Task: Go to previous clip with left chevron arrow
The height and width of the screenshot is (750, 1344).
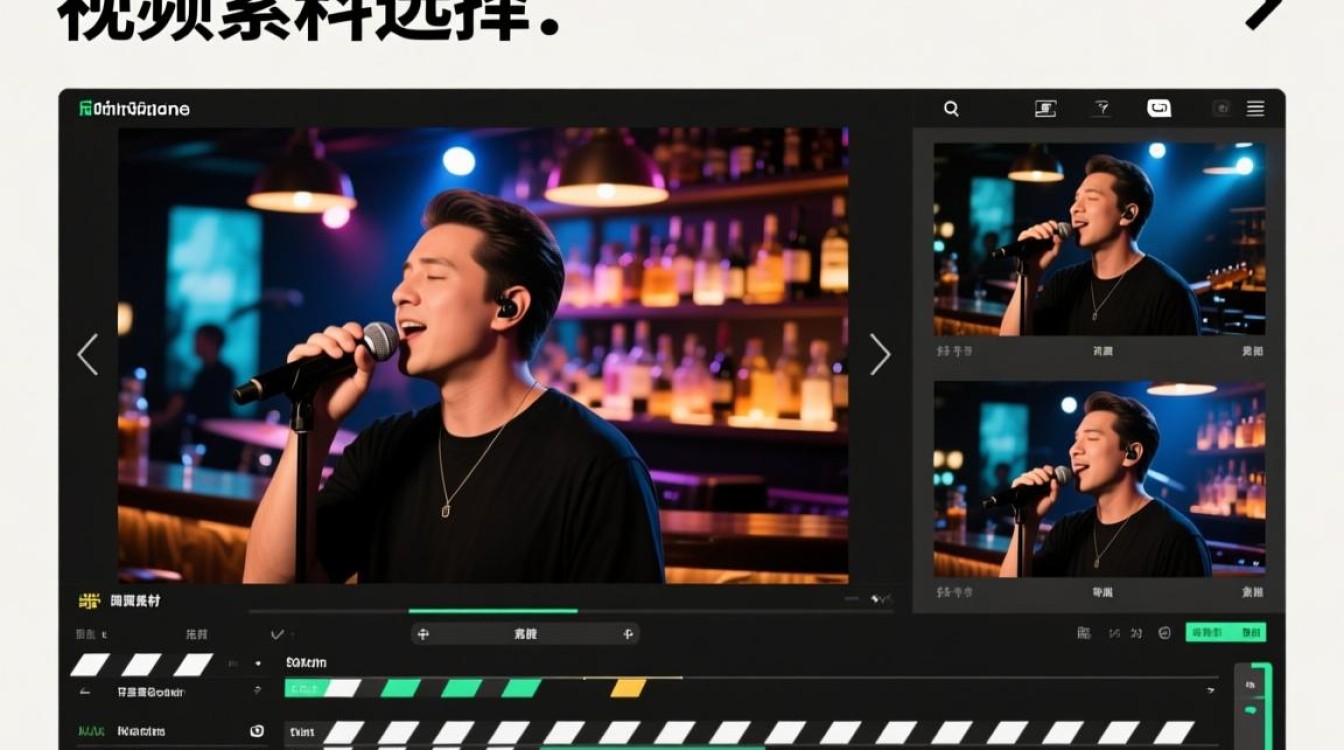Action: point(88,354)
